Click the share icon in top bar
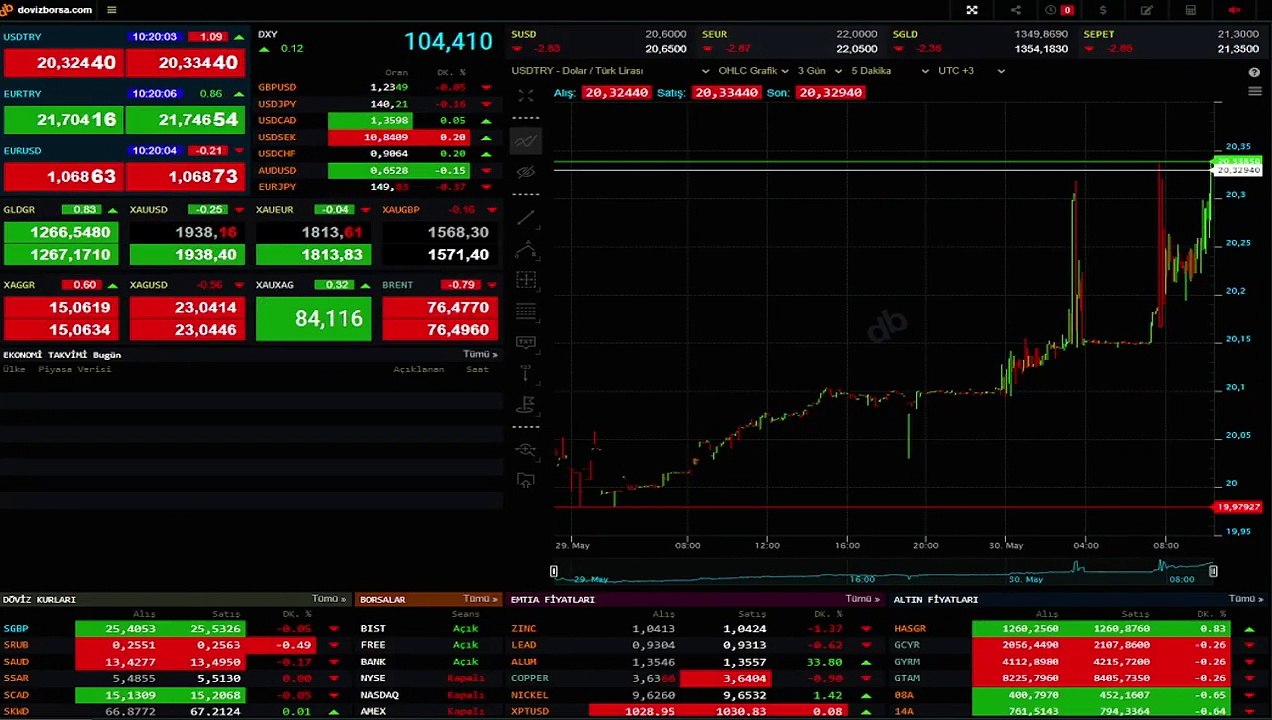The width and height of the screenshot is (1272, 720). coord(1016,10)
